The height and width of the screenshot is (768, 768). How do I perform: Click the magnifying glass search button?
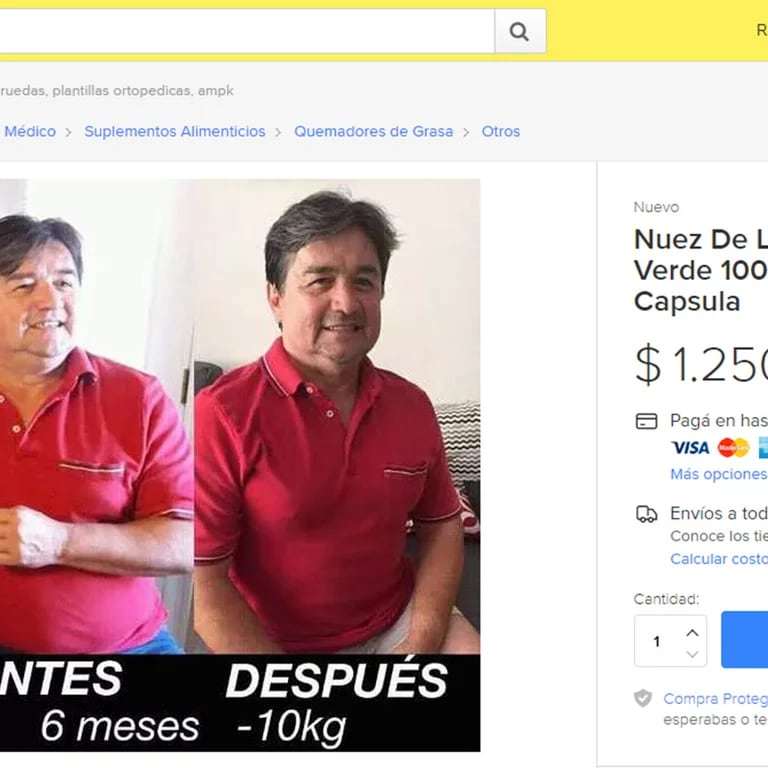click(520, 31)
